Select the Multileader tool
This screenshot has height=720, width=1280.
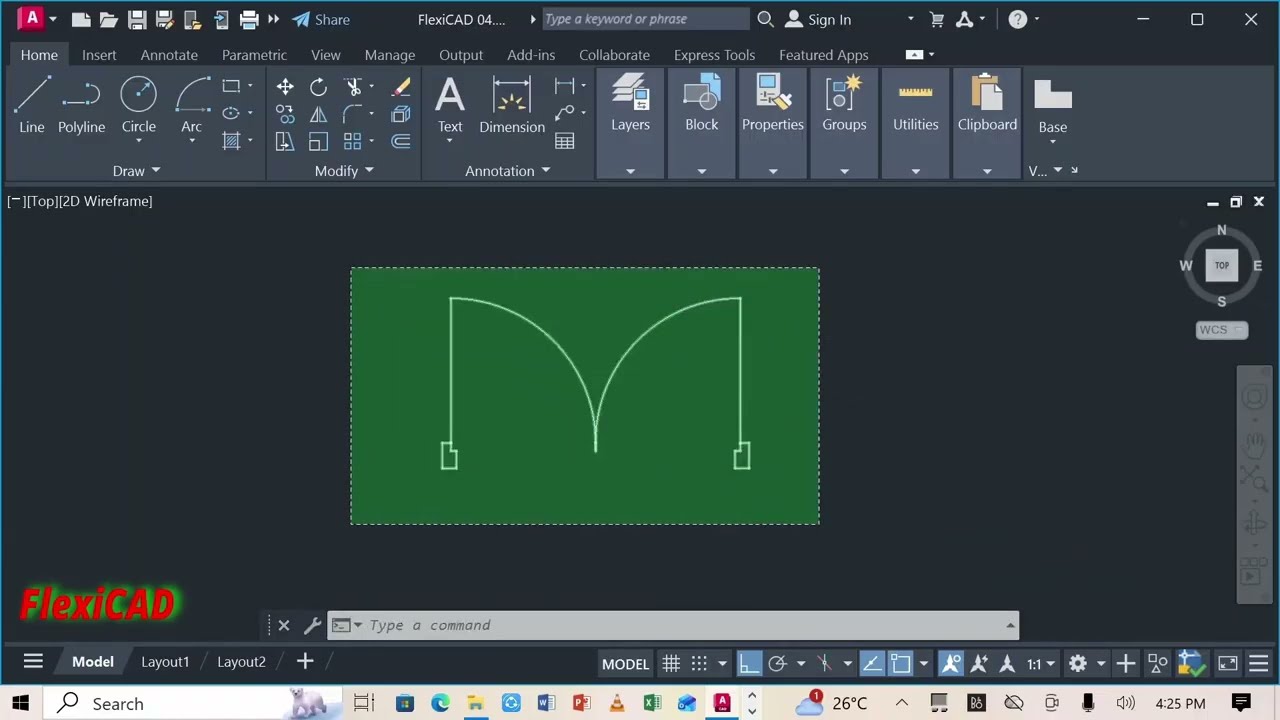point(565,114)
